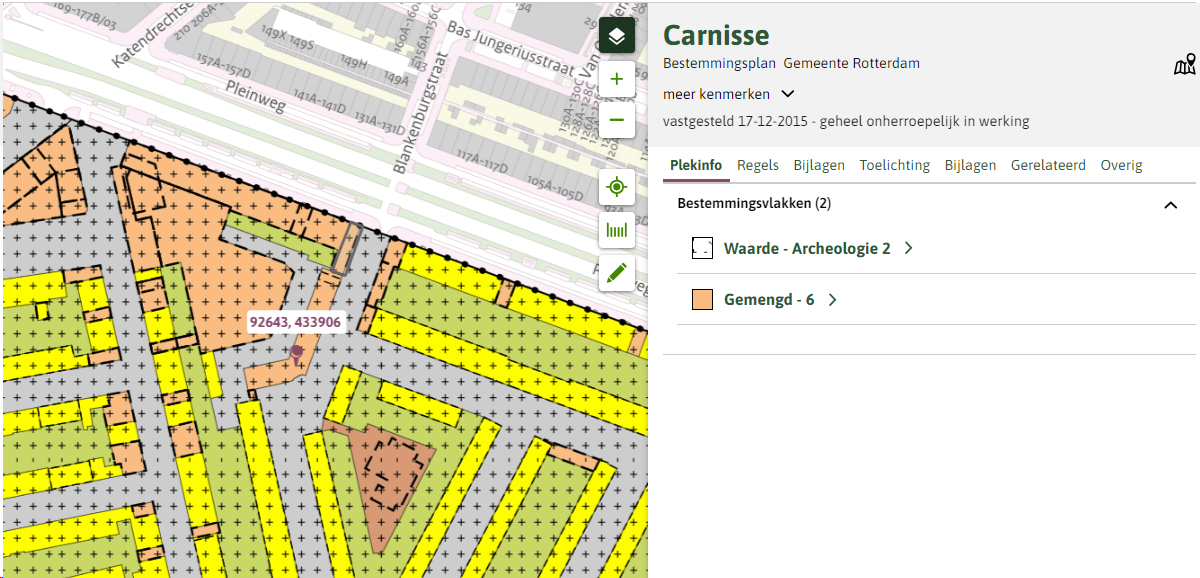Zoom out with the minus button
Screen dimensions: 1200x578
tap(617, 121)
